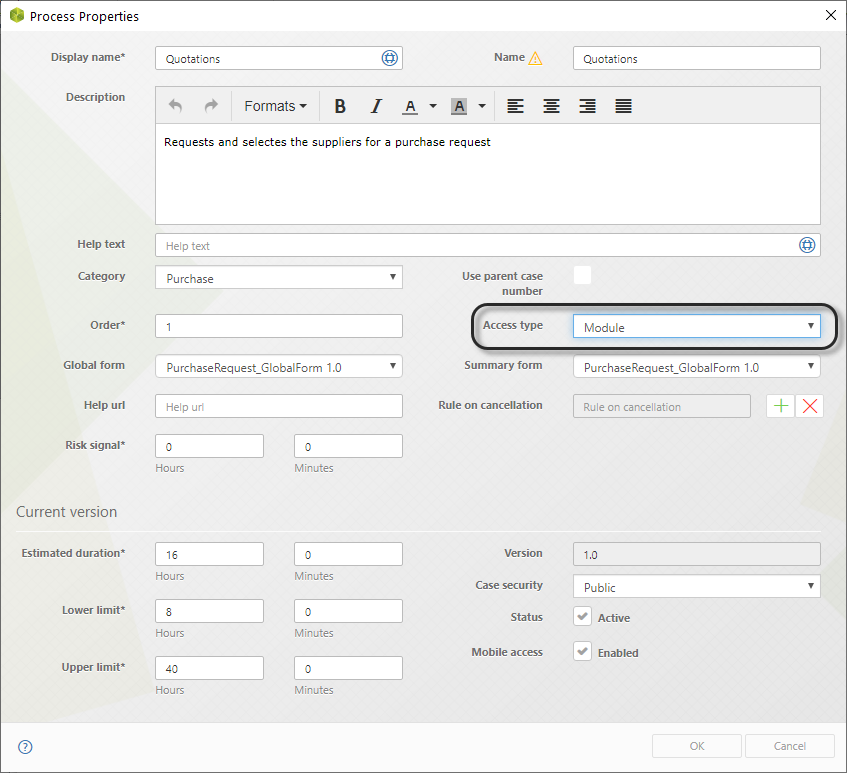Click the undo icon in description toolbar
The image size is (847, 773).
click(175, 105)
